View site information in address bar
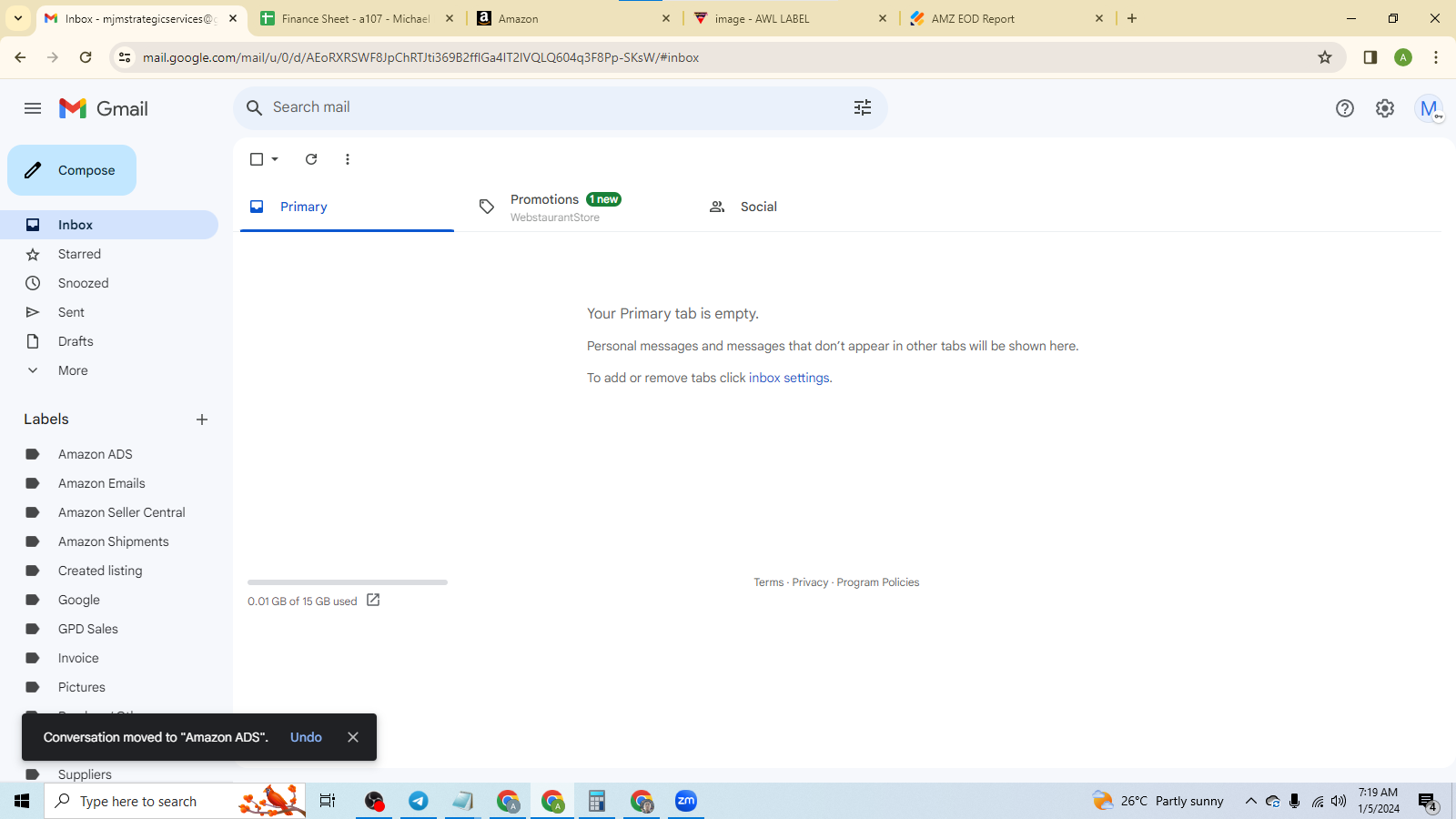The width and height of the screenshot is (1456, 819). click(x=125, y=57)
